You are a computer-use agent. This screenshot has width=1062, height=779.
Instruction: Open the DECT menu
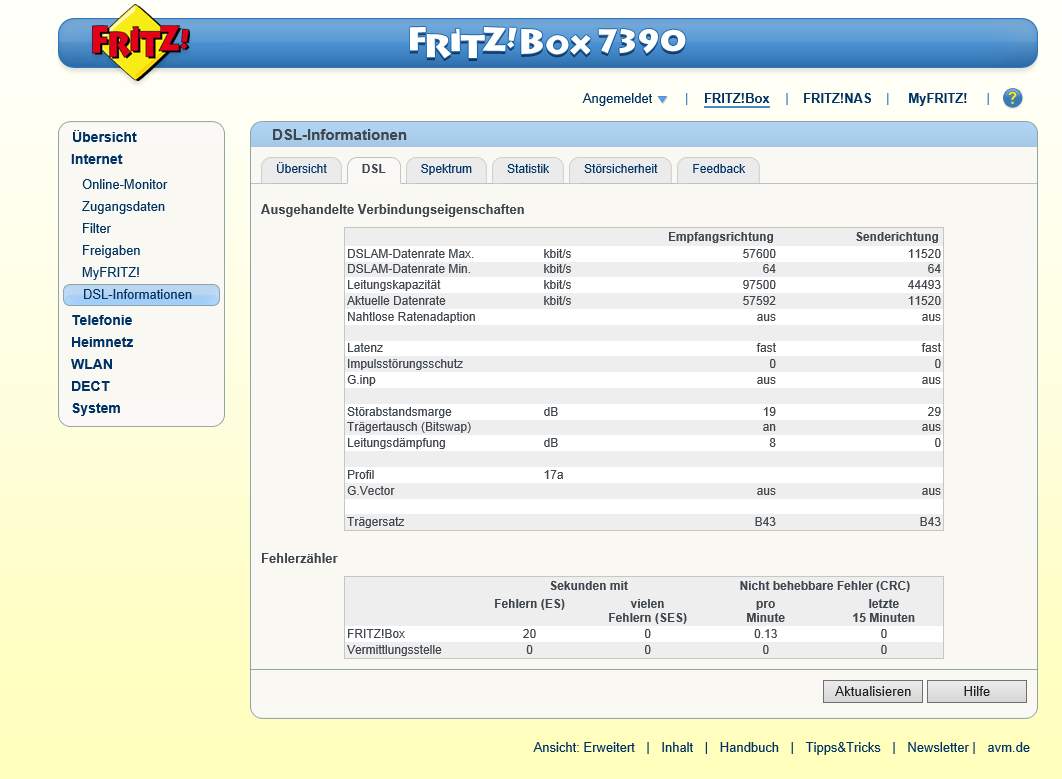click(x=90, y=386)
